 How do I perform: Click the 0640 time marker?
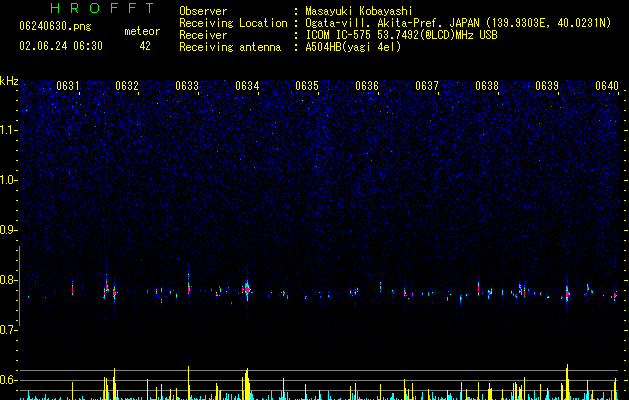607,86
